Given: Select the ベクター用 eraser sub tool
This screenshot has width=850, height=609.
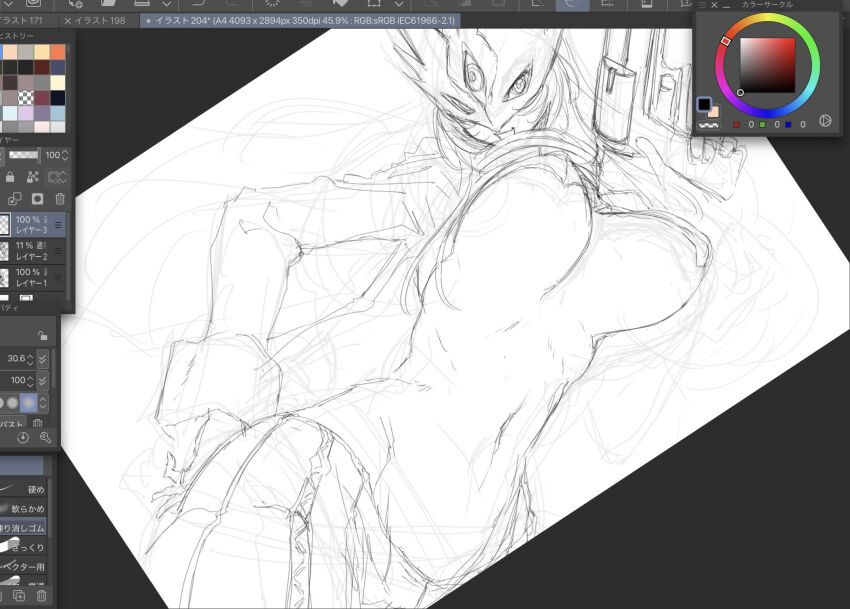Looking at the screenshot, I should pos(23,567).
